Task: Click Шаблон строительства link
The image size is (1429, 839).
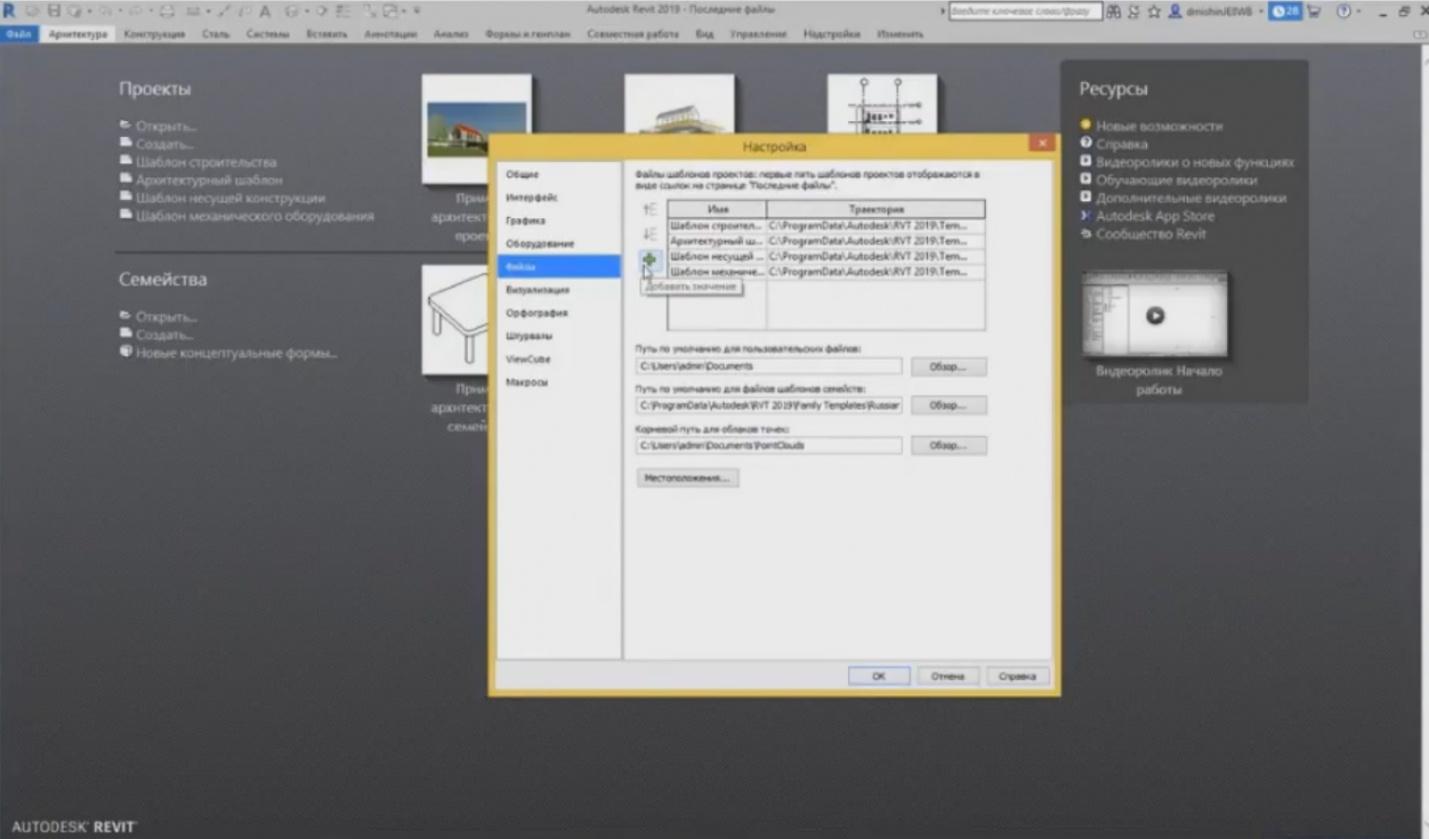Action: coord(206,162)
